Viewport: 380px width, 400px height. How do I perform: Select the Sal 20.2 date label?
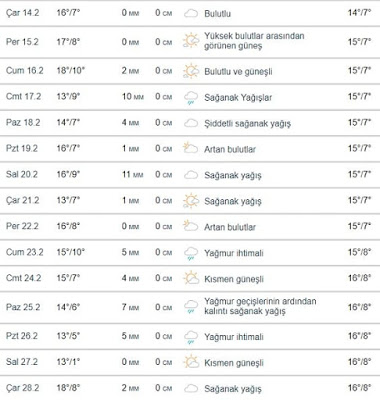click(22, 174)
